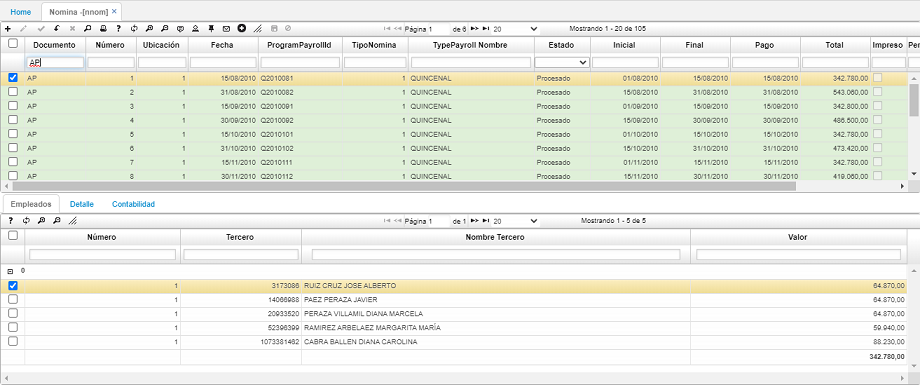Open page size dropdown in Empleados grid
Screen dimensions: 920x387
tap(515, 221)
